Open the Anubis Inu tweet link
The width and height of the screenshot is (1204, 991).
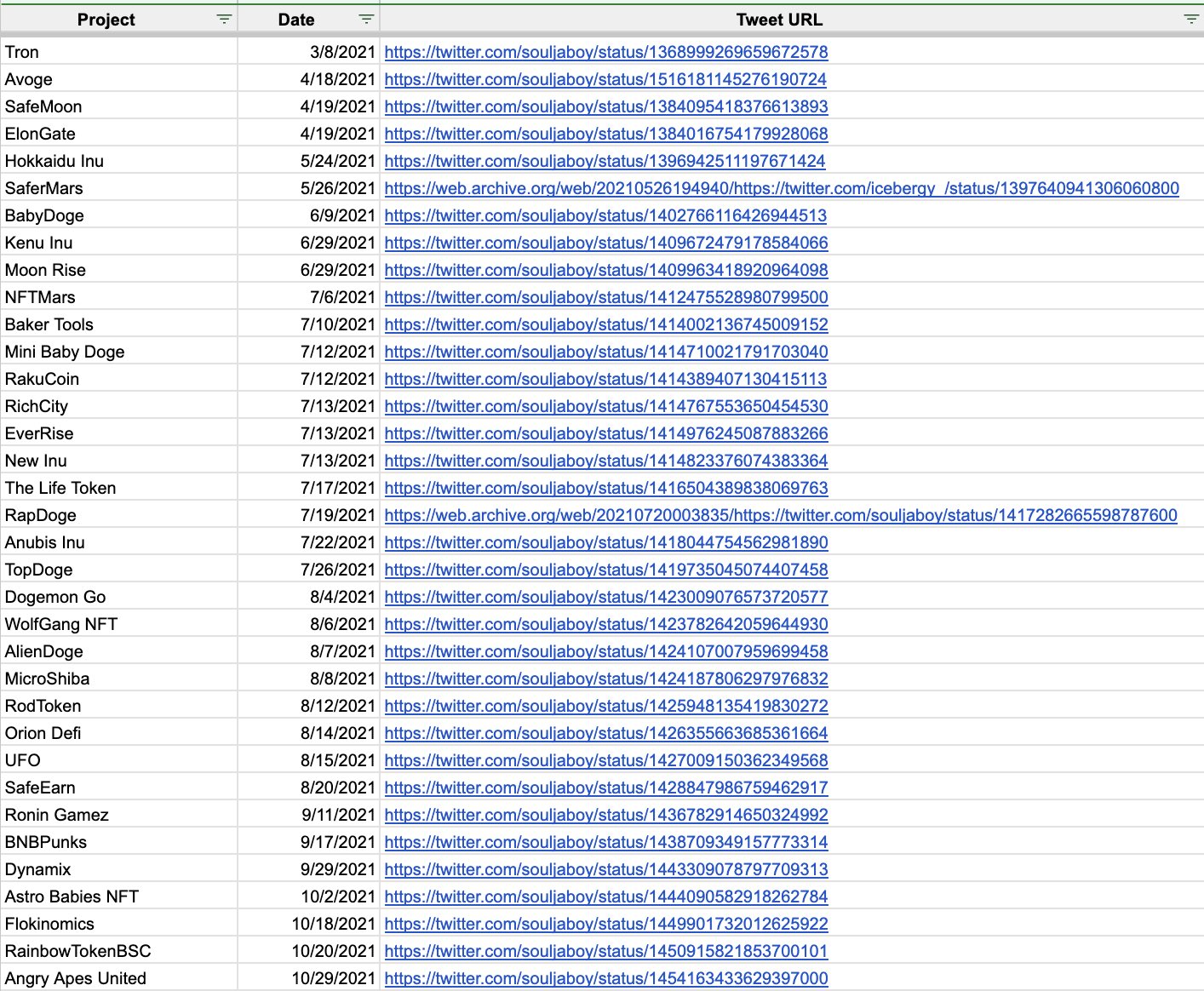point(606,542)
